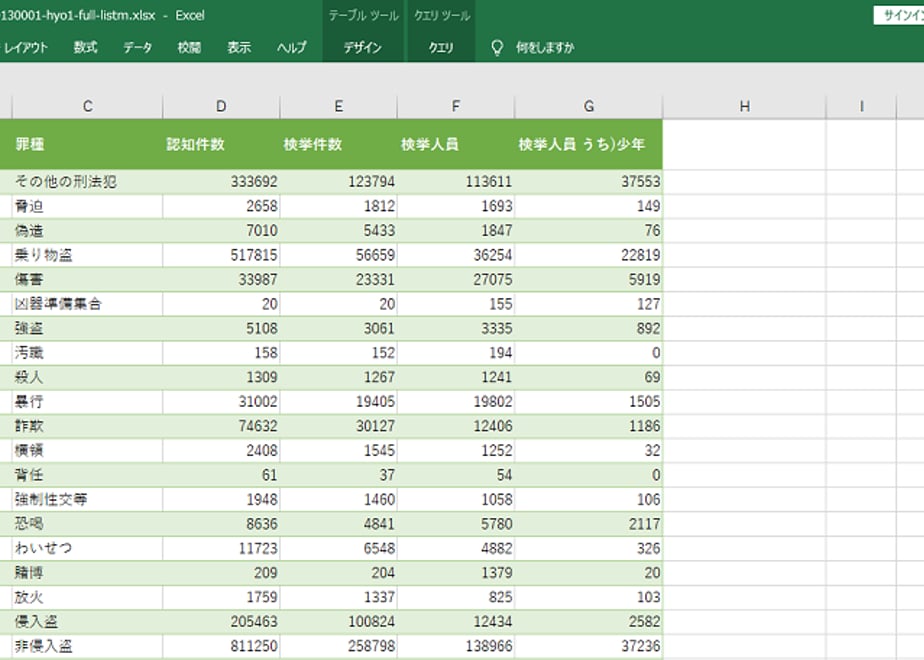The height and width of the screenshot is (660, 924).
Task: Click the cell containing 37553
Action: coord(589,182)
